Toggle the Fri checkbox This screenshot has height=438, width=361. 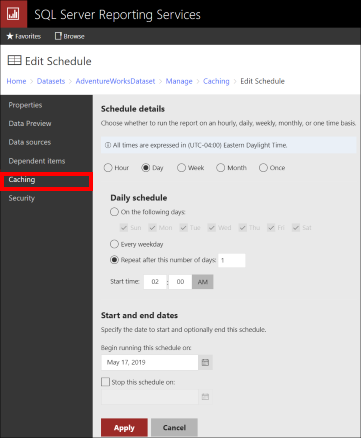[x=271, y=228]
